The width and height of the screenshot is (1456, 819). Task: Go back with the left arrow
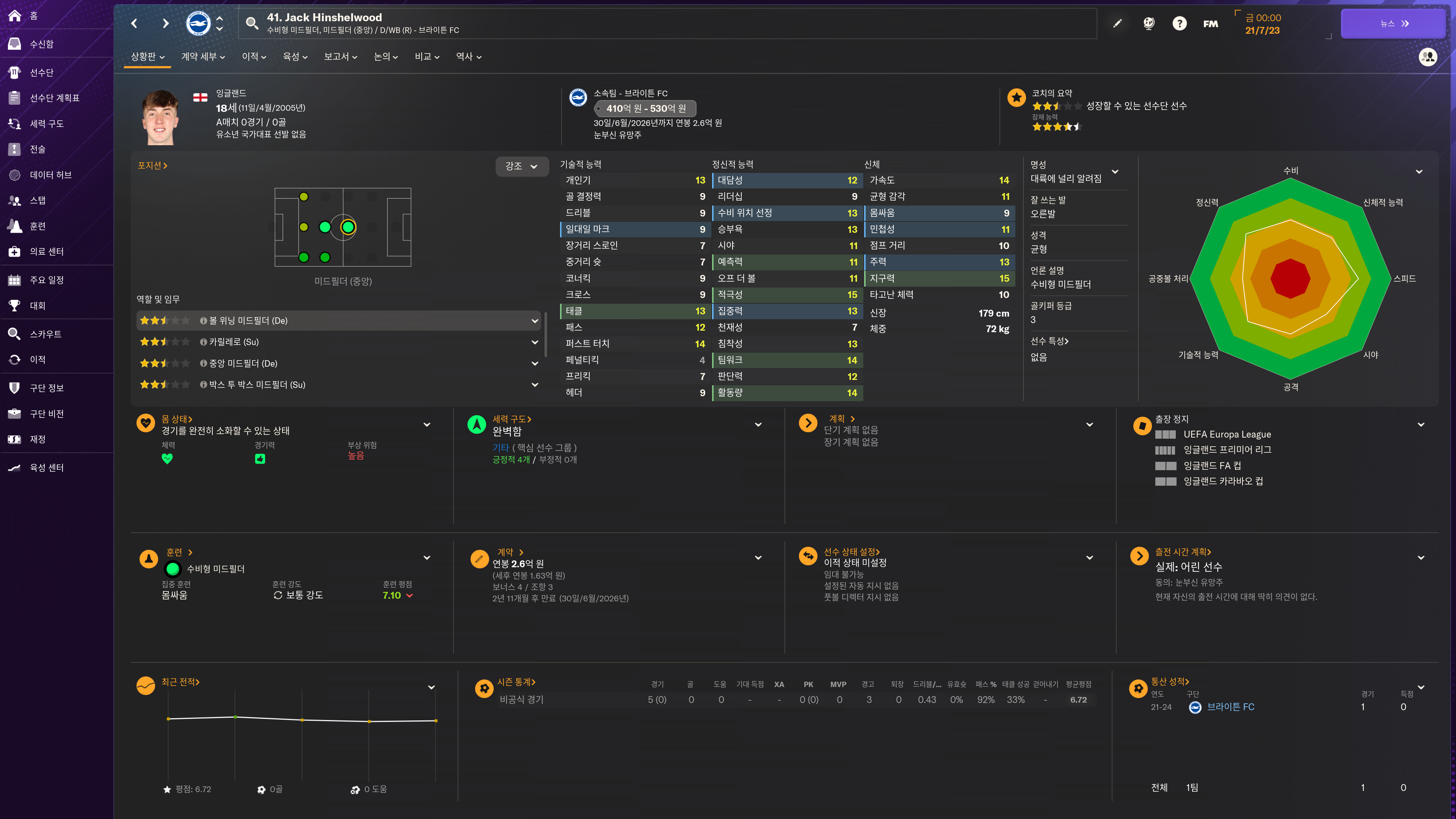pos(134,23)
